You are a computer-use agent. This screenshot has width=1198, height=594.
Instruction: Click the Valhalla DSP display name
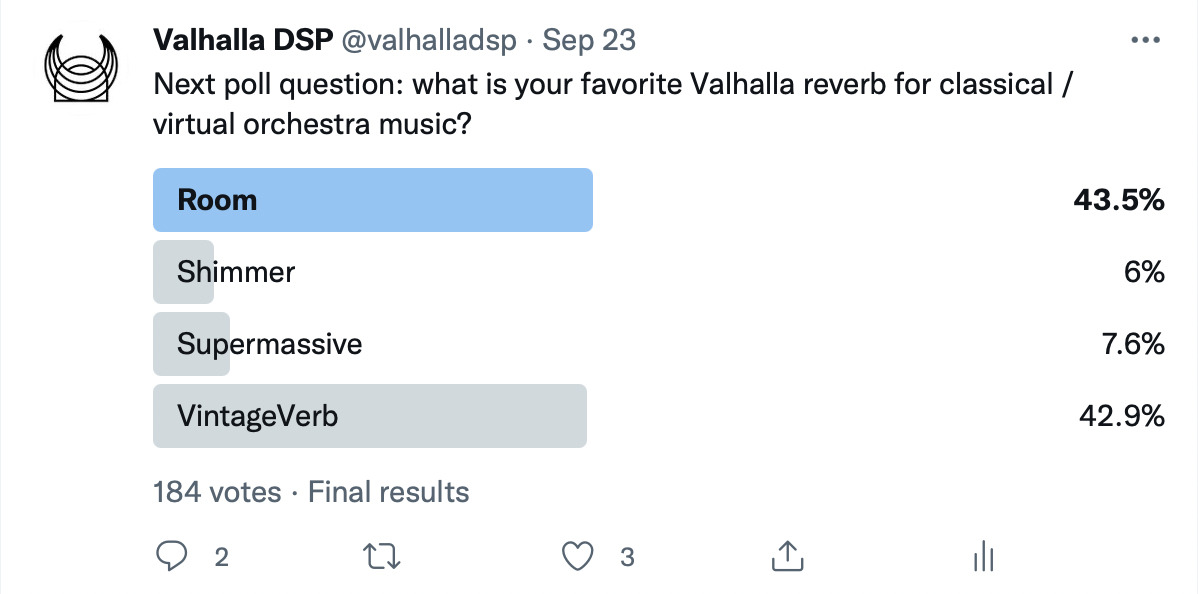point(244,40)
